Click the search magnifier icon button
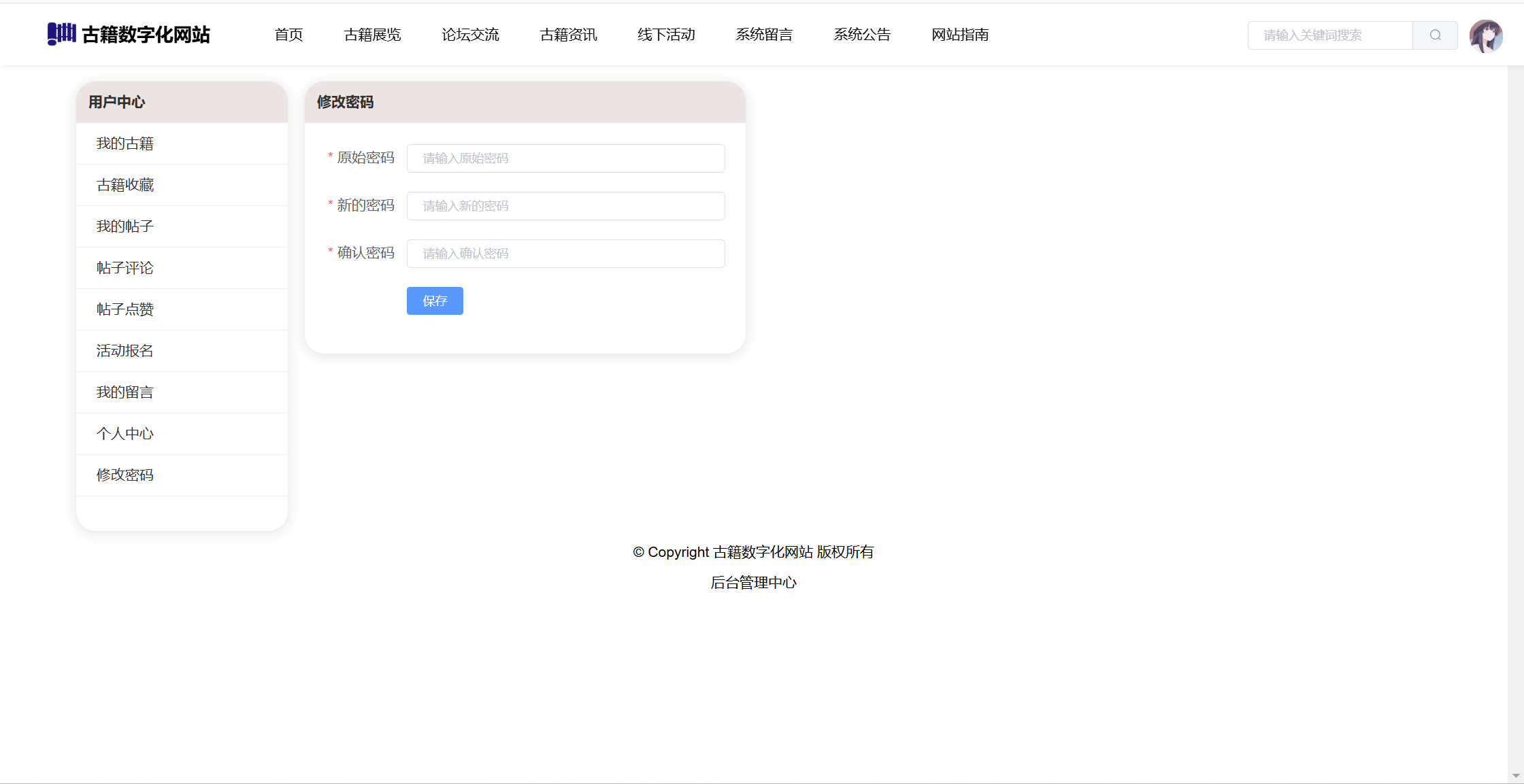The width and height of the screenshot is (1524, 784). click(1435, 35)
